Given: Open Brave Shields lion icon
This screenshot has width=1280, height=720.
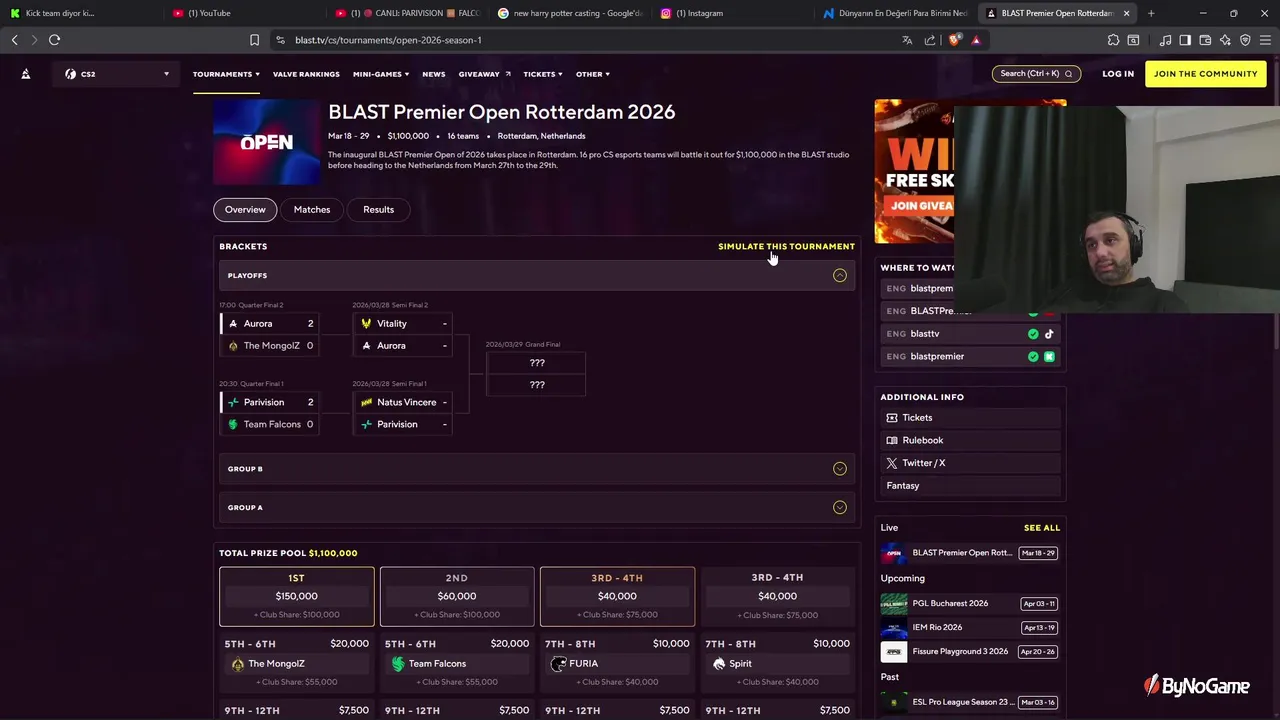Looking at the screenshot, I should click(955, 40).
